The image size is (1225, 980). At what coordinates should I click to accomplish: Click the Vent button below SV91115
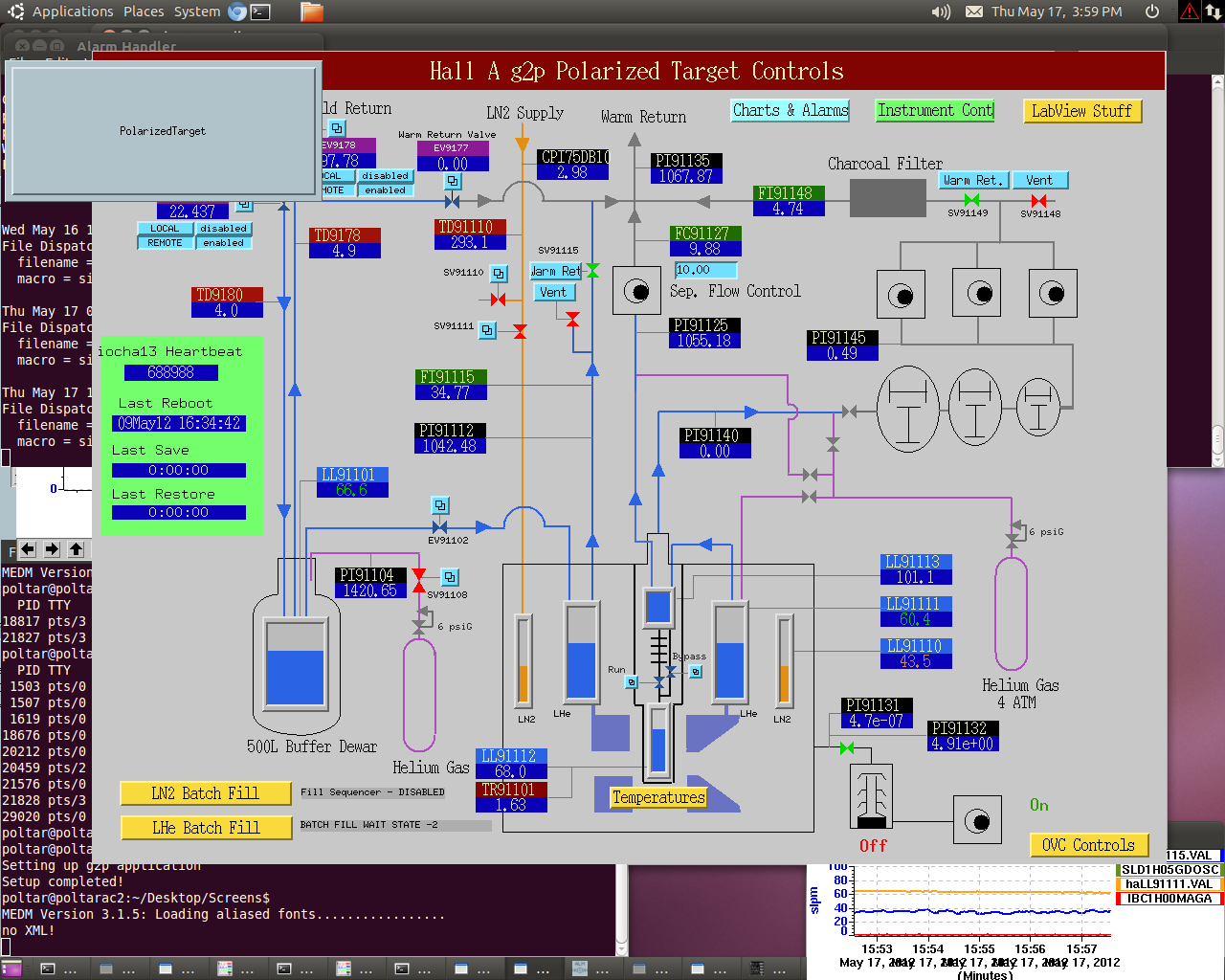coord(552,292)
